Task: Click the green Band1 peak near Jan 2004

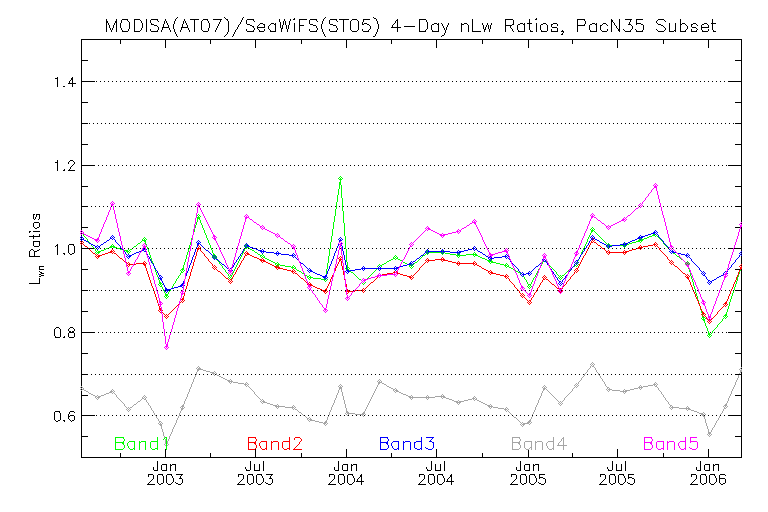Action: [340, 178]
